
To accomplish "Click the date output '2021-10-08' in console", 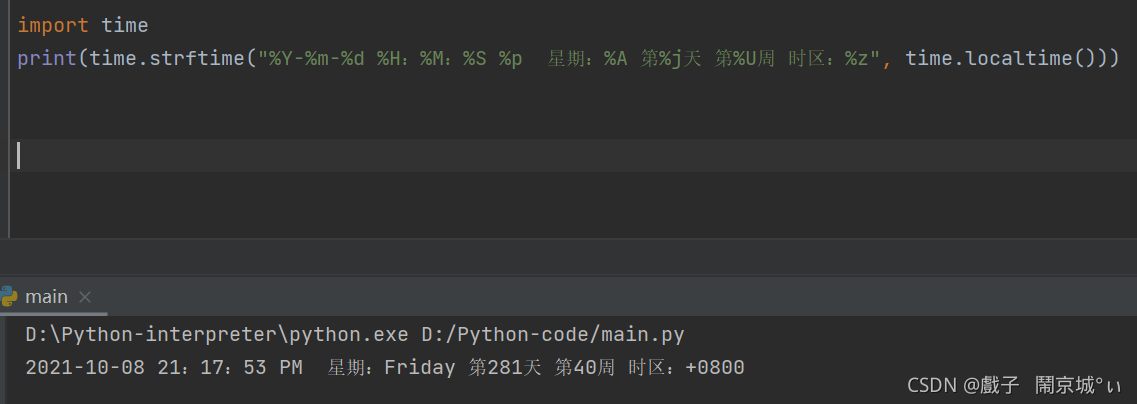I will [86, 368].
